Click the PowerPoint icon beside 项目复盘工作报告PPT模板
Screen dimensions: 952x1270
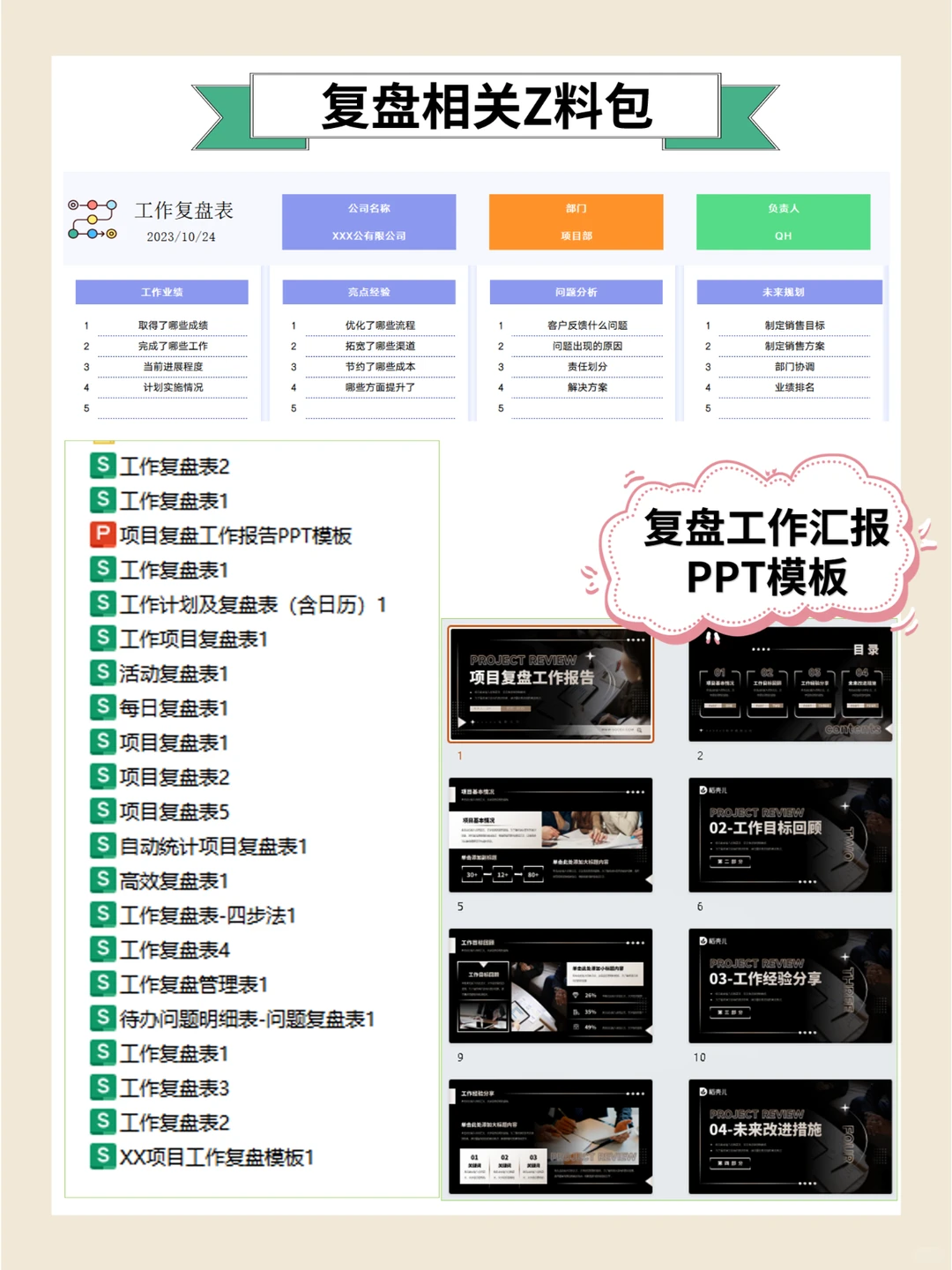coord(103,535)
